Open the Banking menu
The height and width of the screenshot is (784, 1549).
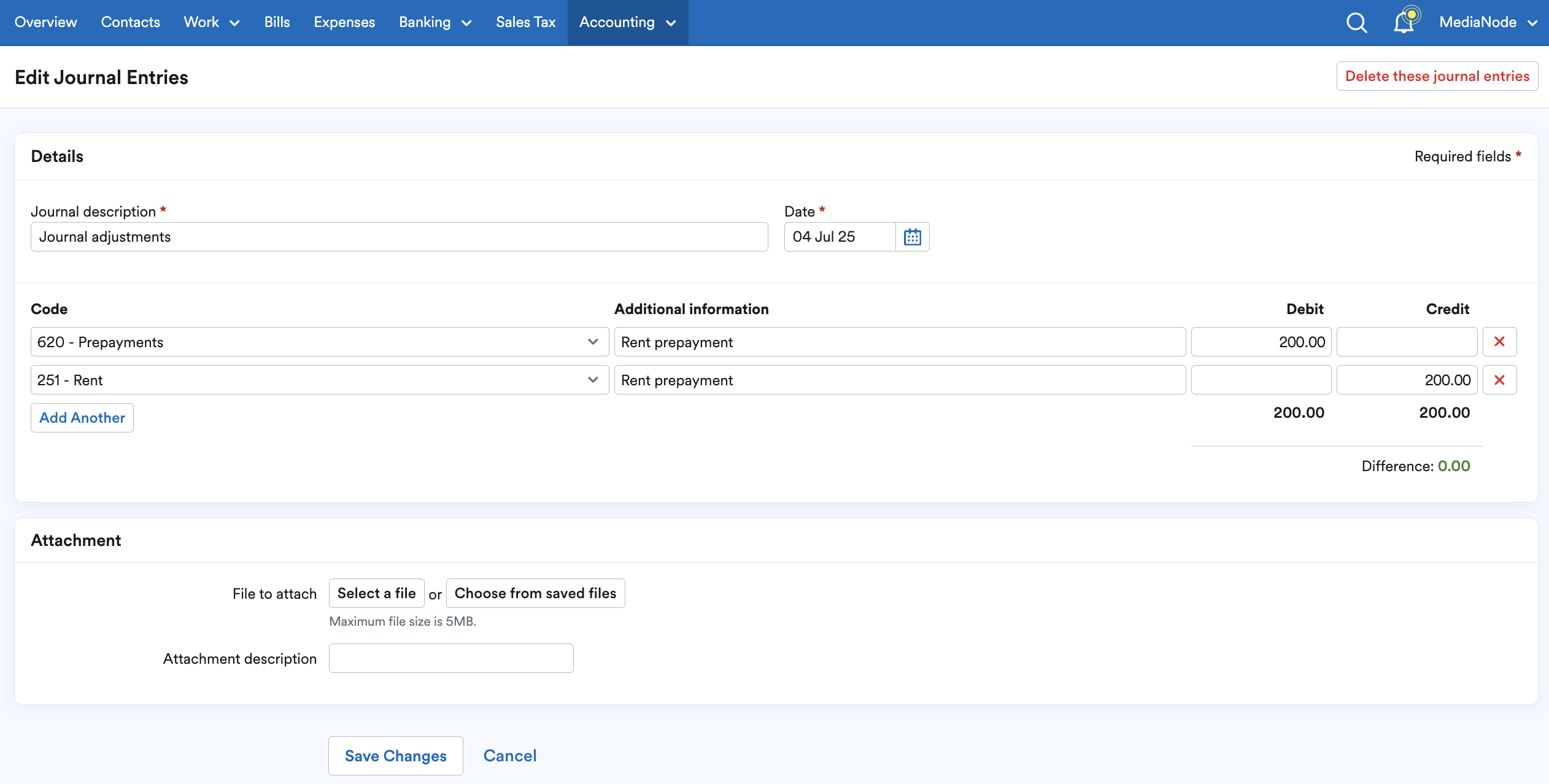435,23
